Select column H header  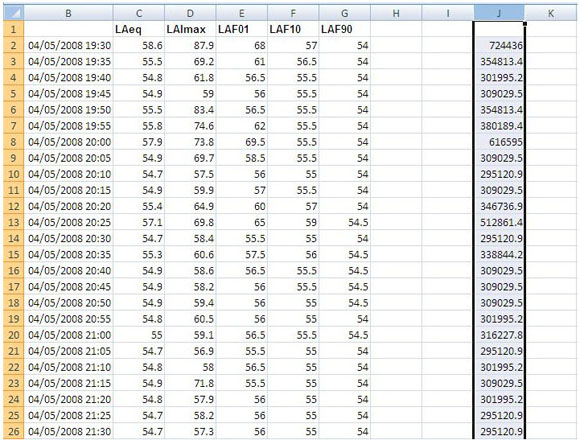(x=396, y=13)
